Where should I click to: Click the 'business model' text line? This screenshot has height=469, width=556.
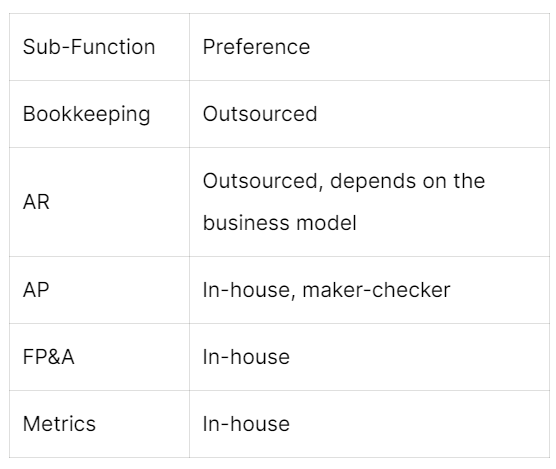279,223
